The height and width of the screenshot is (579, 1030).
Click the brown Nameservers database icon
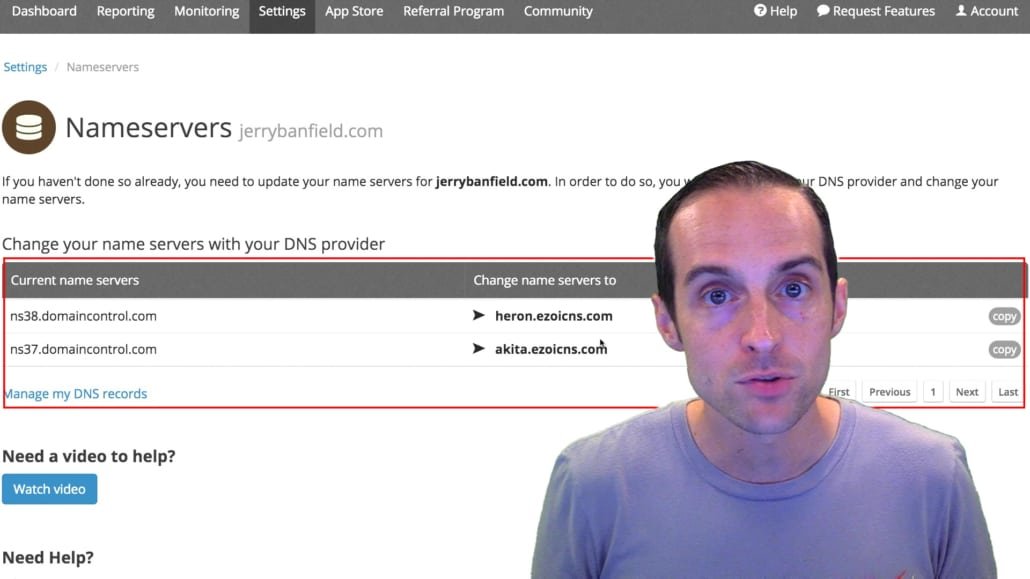(x=29, y=127)
